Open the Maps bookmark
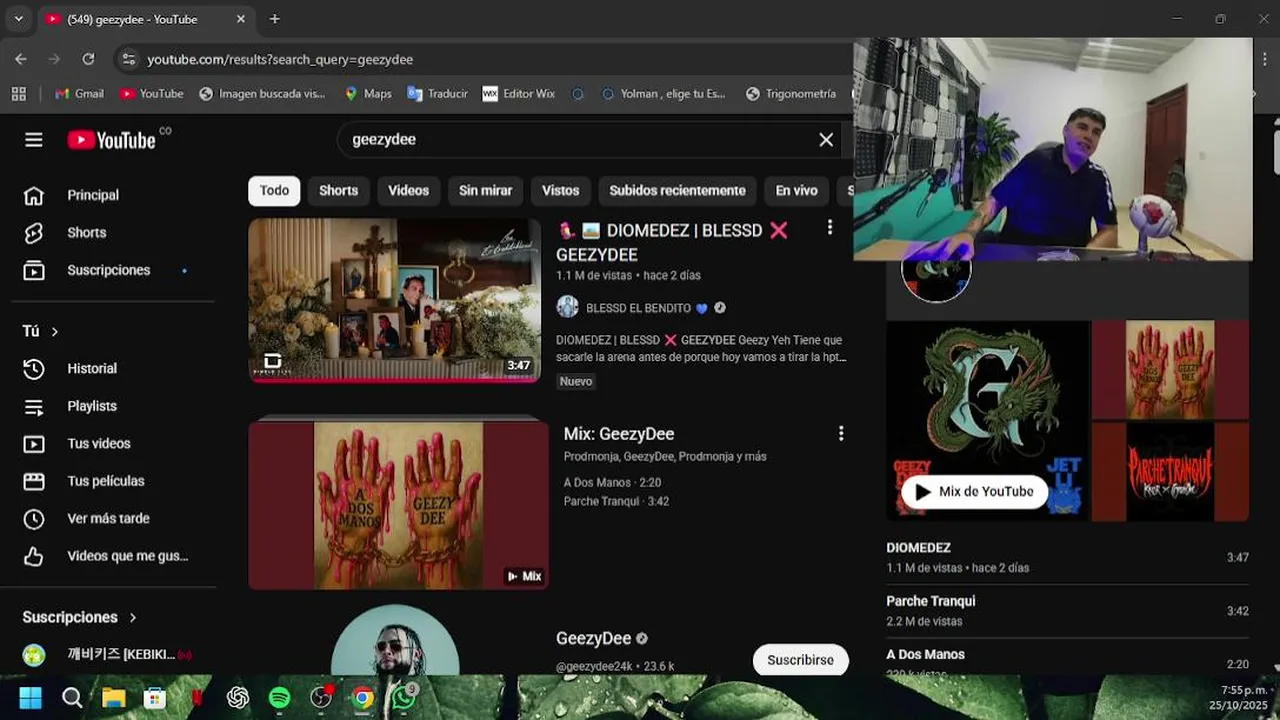Image resolution: width=1280 pixels, height=720 pixels. pos(367,93)
